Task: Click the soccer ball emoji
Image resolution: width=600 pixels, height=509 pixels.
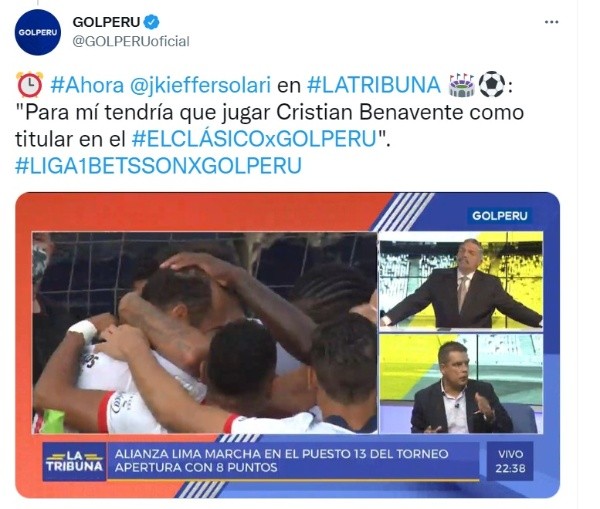Action: 492,85
